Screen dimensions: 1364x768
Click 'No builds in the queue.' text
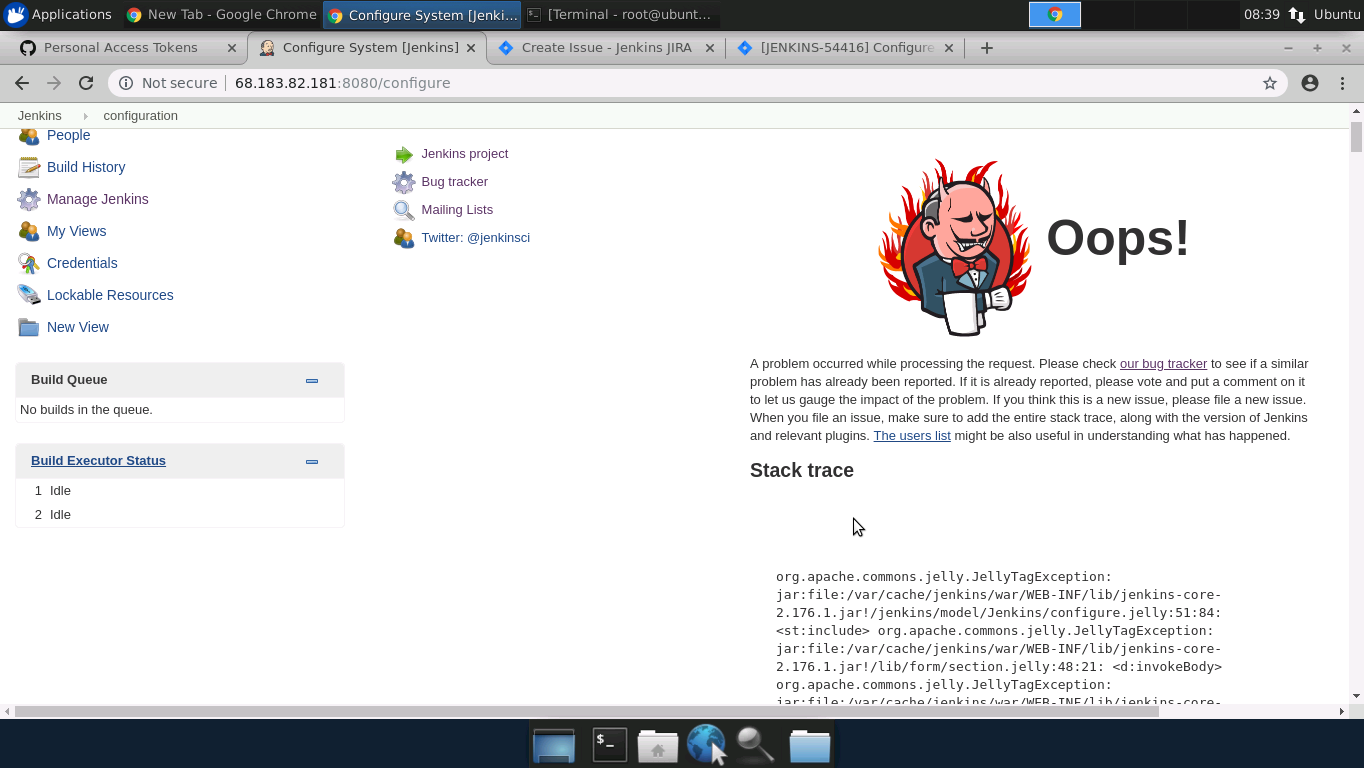point(86,410)
